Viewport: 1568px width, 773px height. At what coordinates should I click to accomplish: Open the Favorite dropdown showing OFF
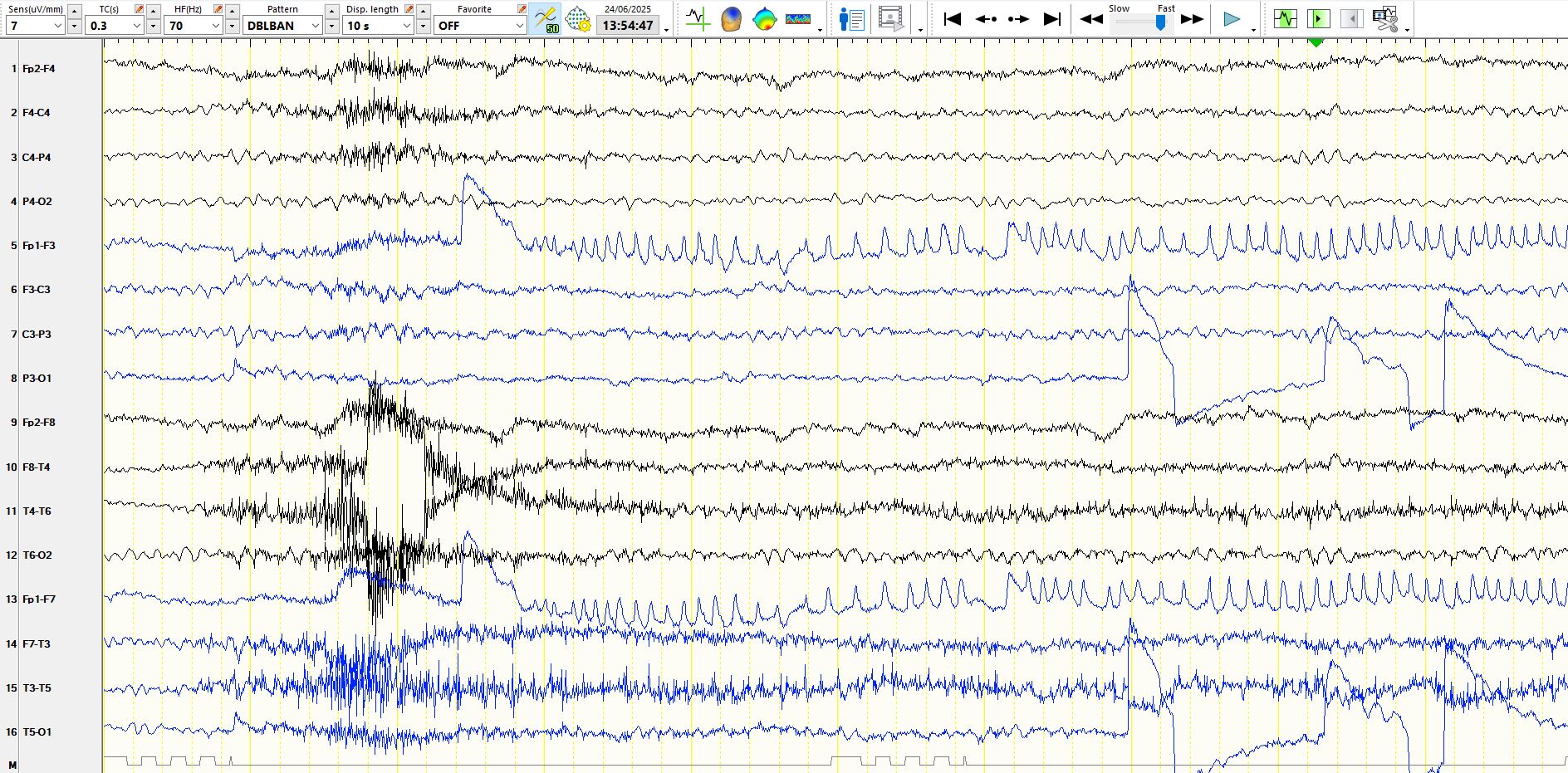coord(480,26)
